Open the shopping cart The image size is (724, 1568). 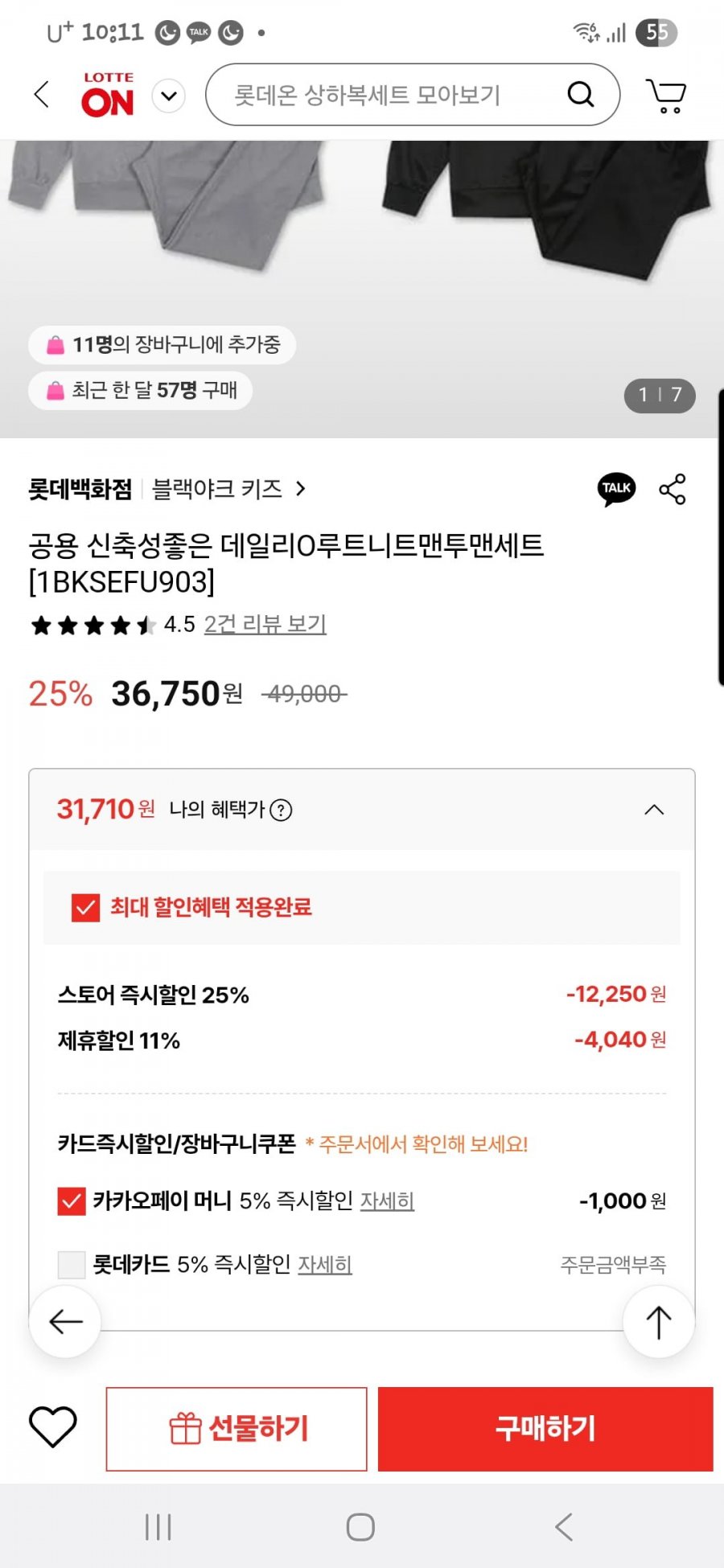click(x=666, y=96)
